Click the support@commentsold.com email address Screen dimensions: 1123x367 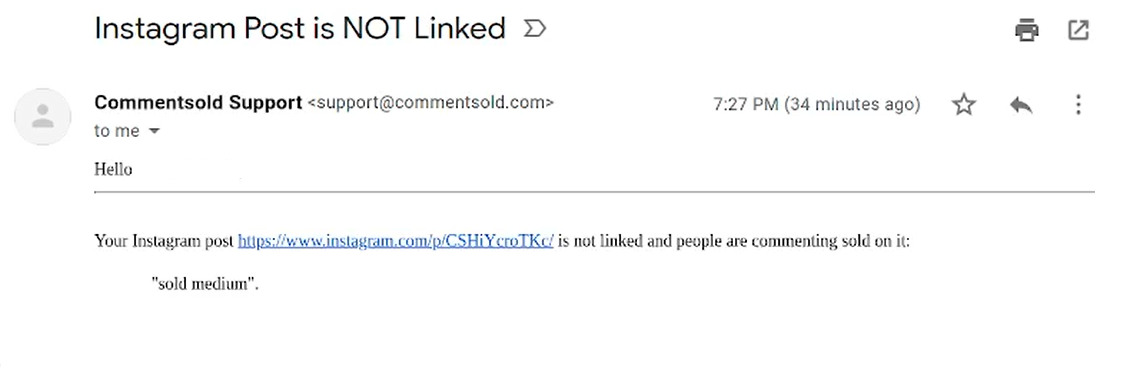coord(430,103)
